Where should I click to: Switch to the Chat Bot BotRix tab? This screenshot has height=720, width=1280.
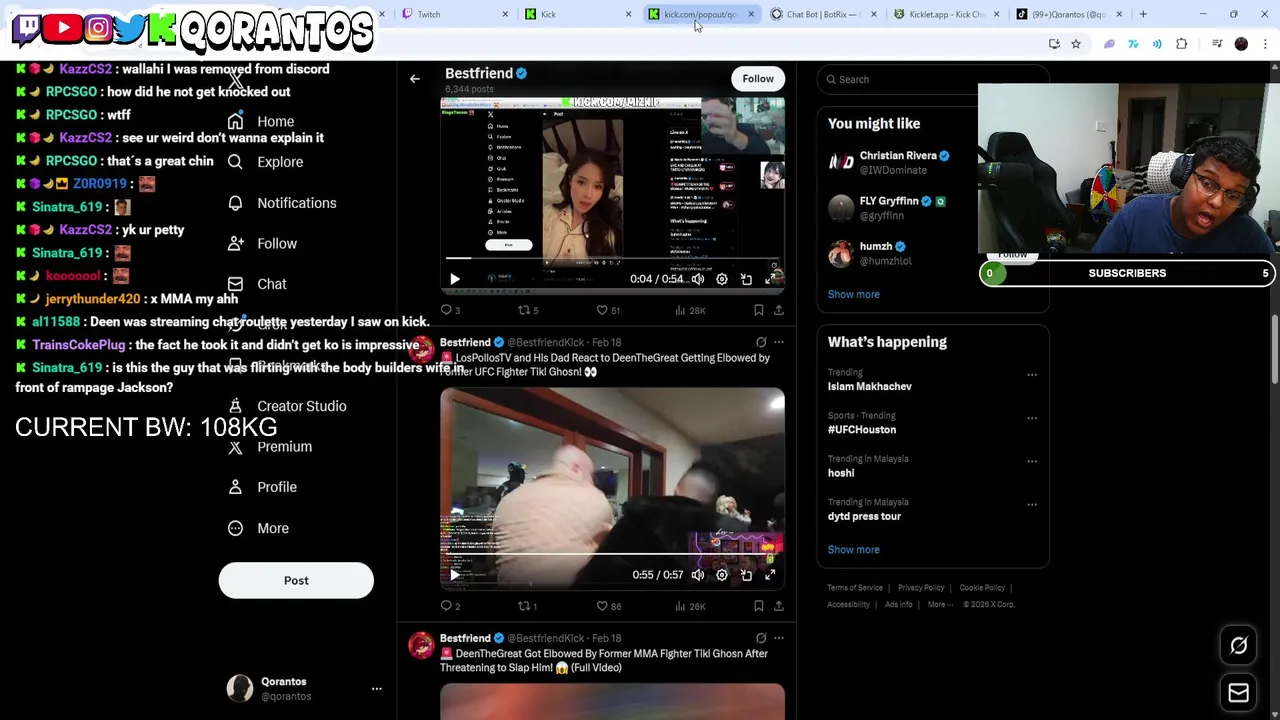pos(824,14)
